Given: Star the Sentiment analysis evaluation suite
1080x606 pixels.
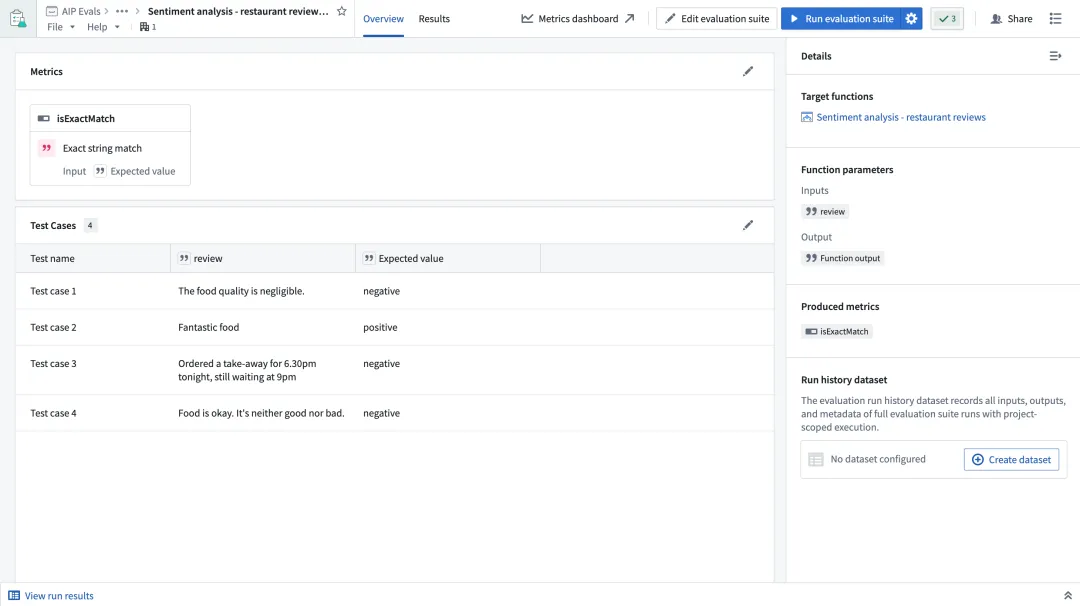Looking at the screenshot, I should pyautogui.click(x=342, y=11).
